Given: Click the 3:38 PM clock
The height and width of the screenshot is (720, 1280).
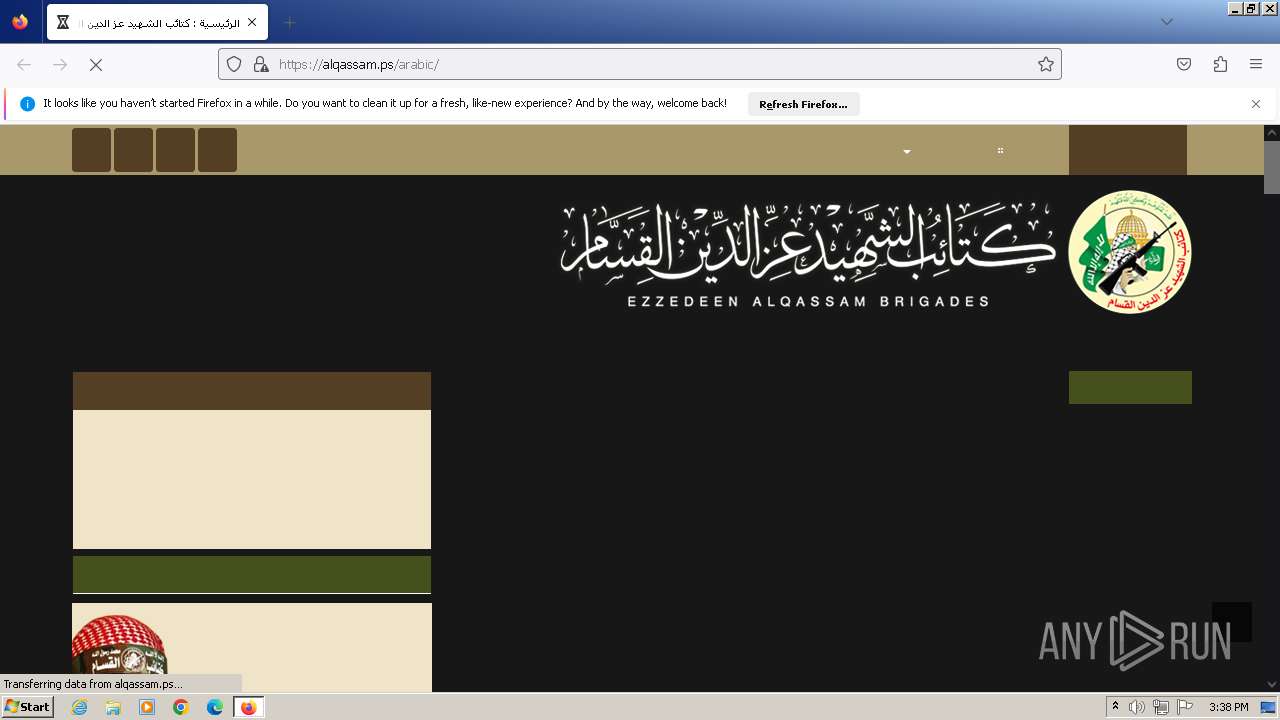Looking at the screenshot, I should click(x=1228, y=707).
